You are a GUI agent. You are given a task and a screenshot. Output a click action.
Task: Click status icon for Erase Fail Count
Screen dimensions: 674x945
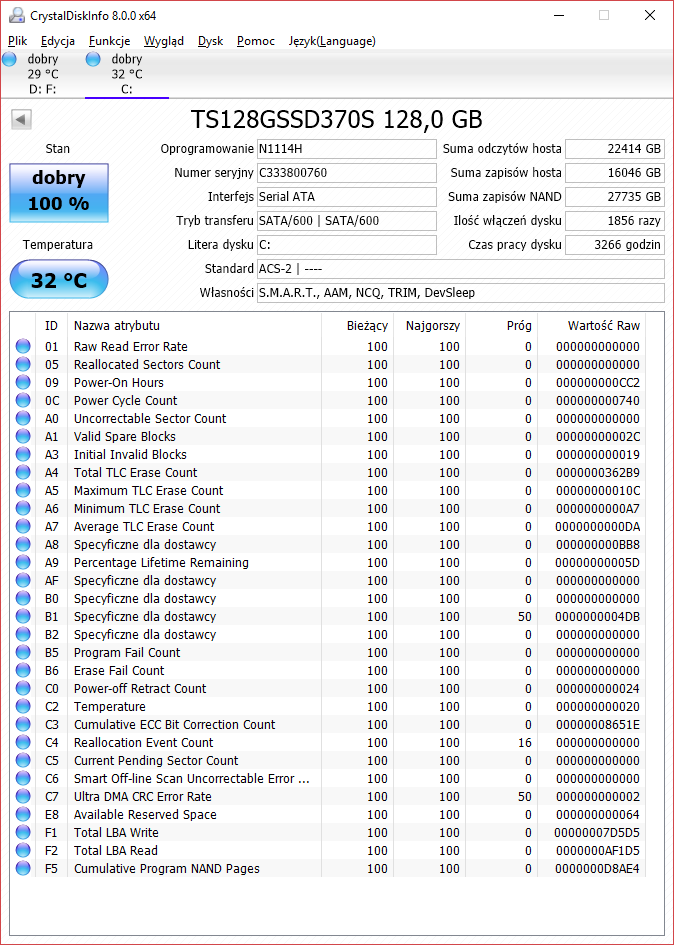[x=23, y=671]
